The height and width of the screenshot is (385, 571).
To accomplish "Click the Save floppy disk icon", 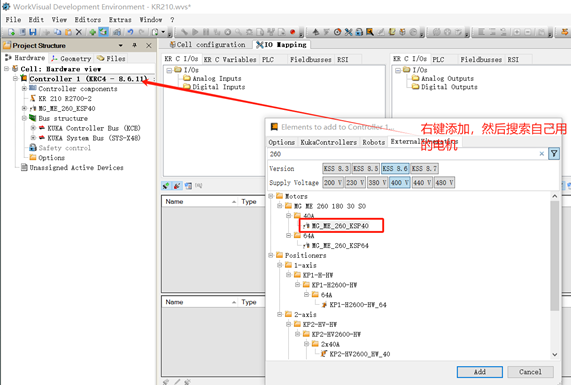I will pos(33,32).
